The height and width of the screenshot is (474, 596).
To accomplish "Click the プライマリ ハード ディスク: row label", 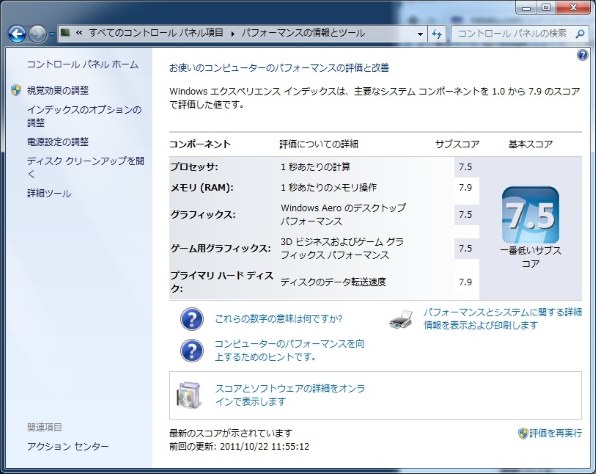I will point(222,282).
